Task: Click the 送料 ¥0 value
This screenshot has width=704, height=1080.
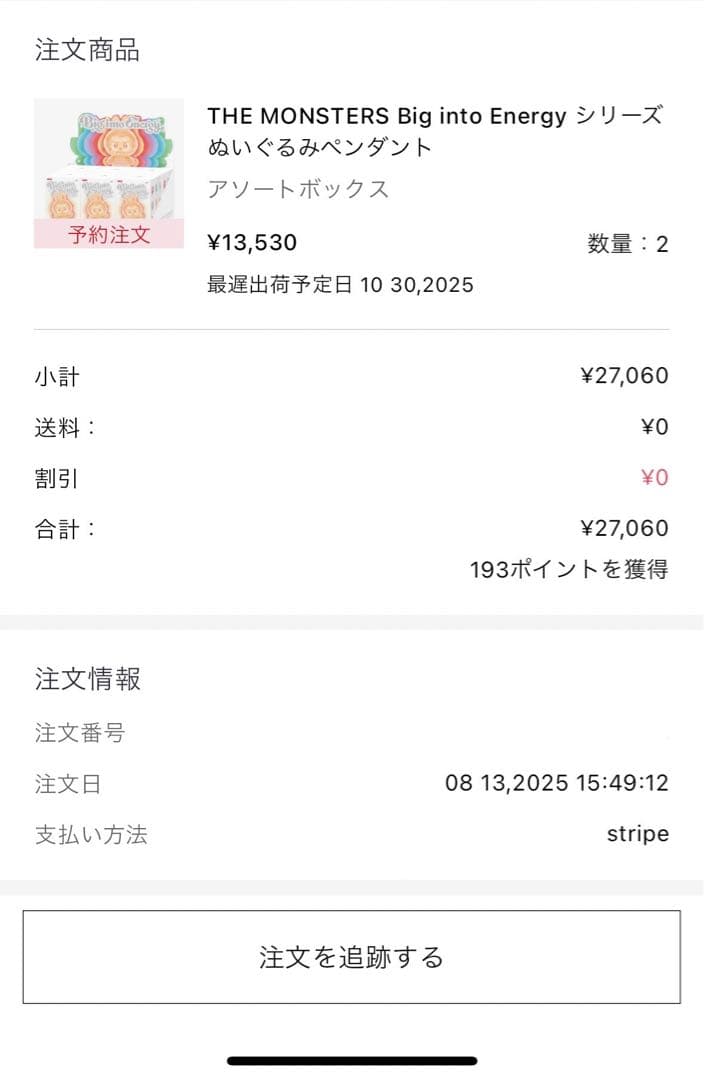Action: pos(654,427)
